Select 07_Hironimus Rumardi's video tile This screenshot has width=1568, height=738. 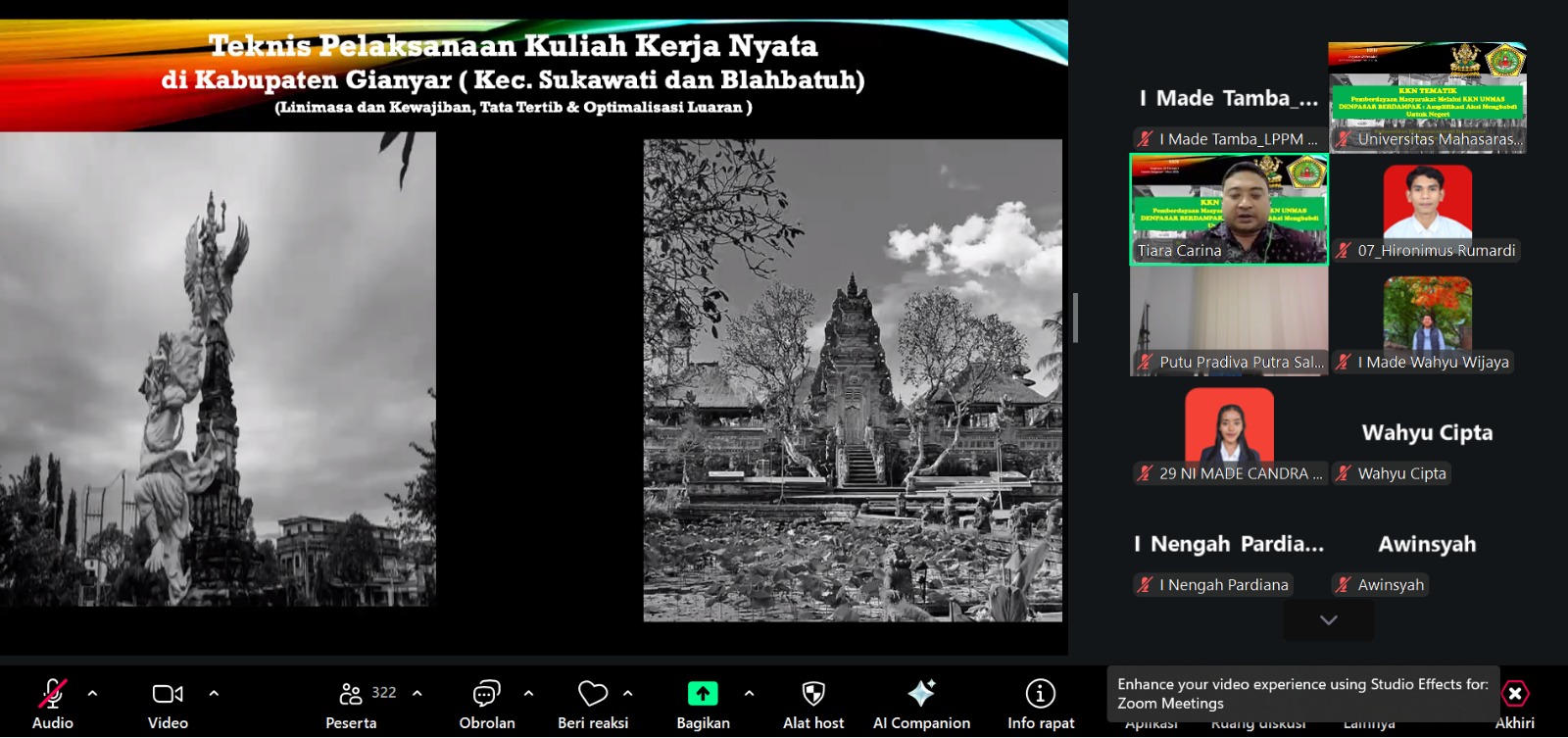pyautogui.click(x=1427, y=209)
